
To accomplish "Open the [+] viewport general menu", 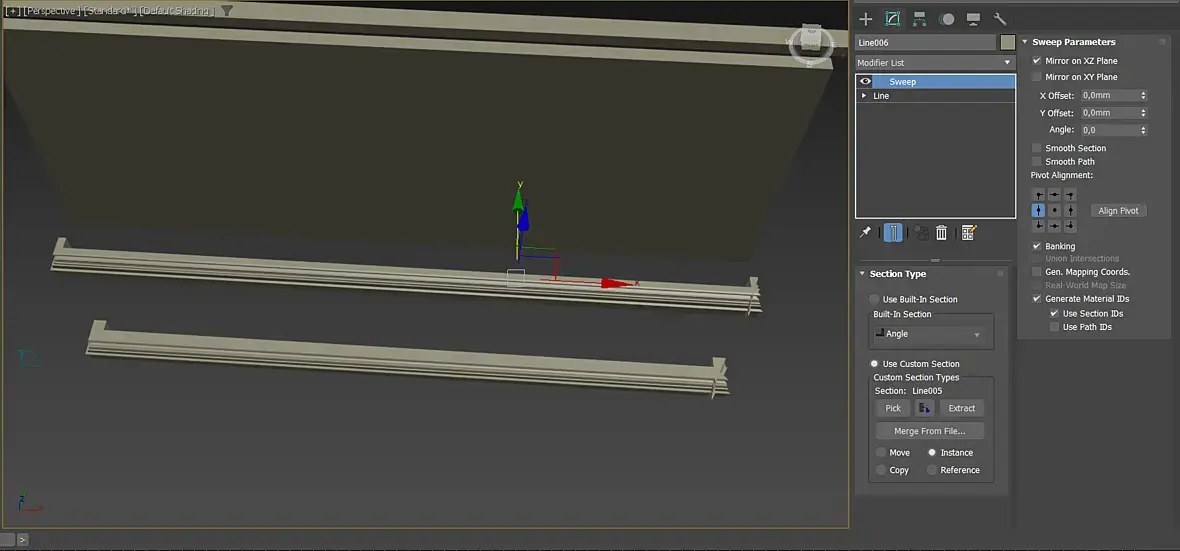I will (13, 11).
